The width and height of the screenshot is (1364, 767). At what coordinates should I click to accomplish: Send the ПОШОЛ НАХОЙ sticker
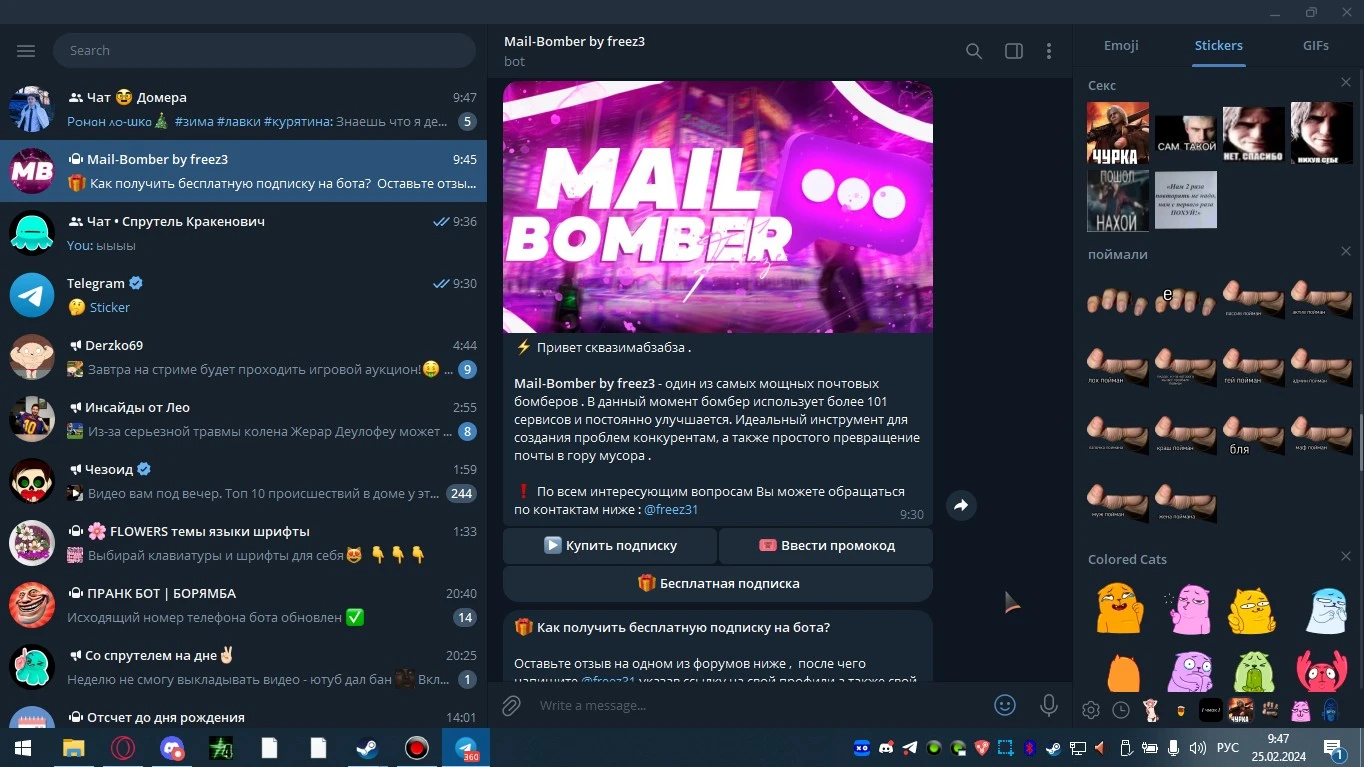(x=1118, y=201)
